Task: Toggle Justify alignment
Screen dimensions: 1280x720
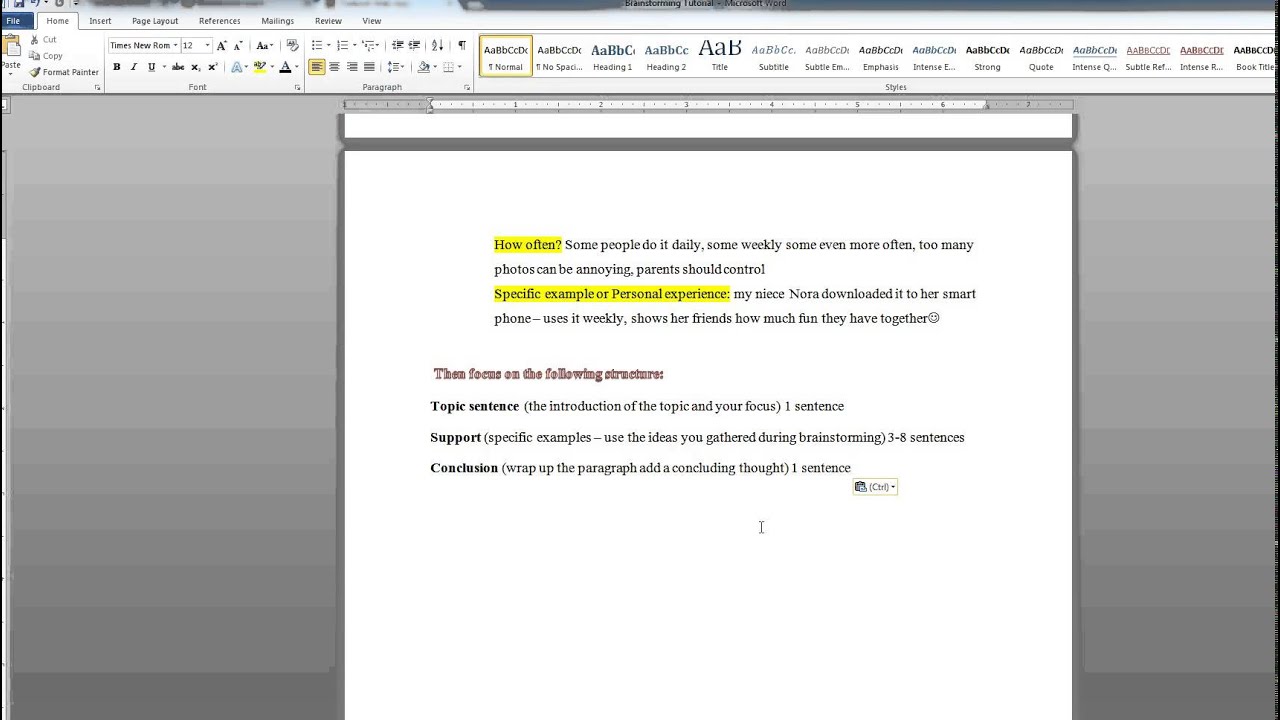Action: point(369,67)
